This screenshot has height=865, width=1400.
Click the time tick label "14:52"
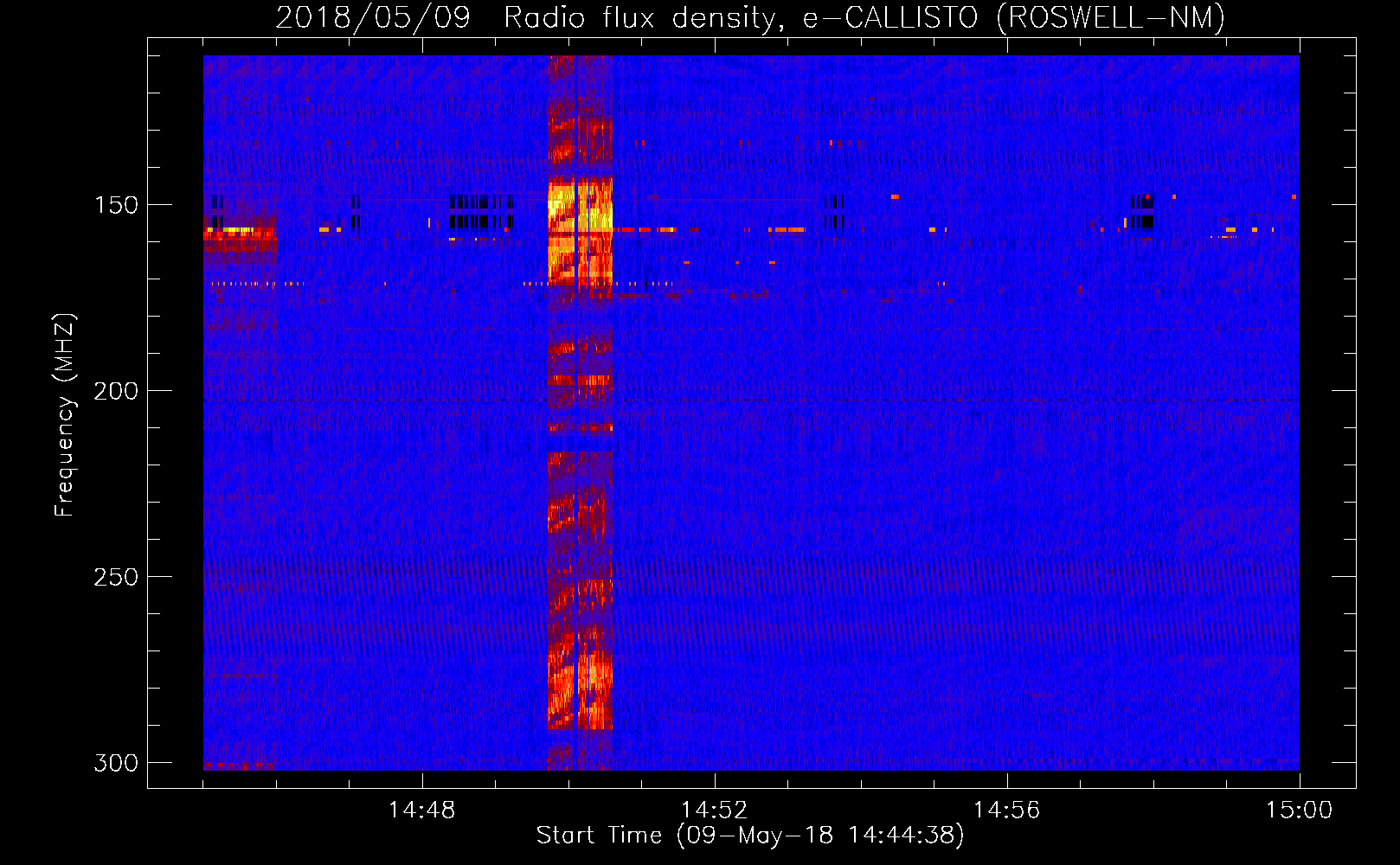714,811
